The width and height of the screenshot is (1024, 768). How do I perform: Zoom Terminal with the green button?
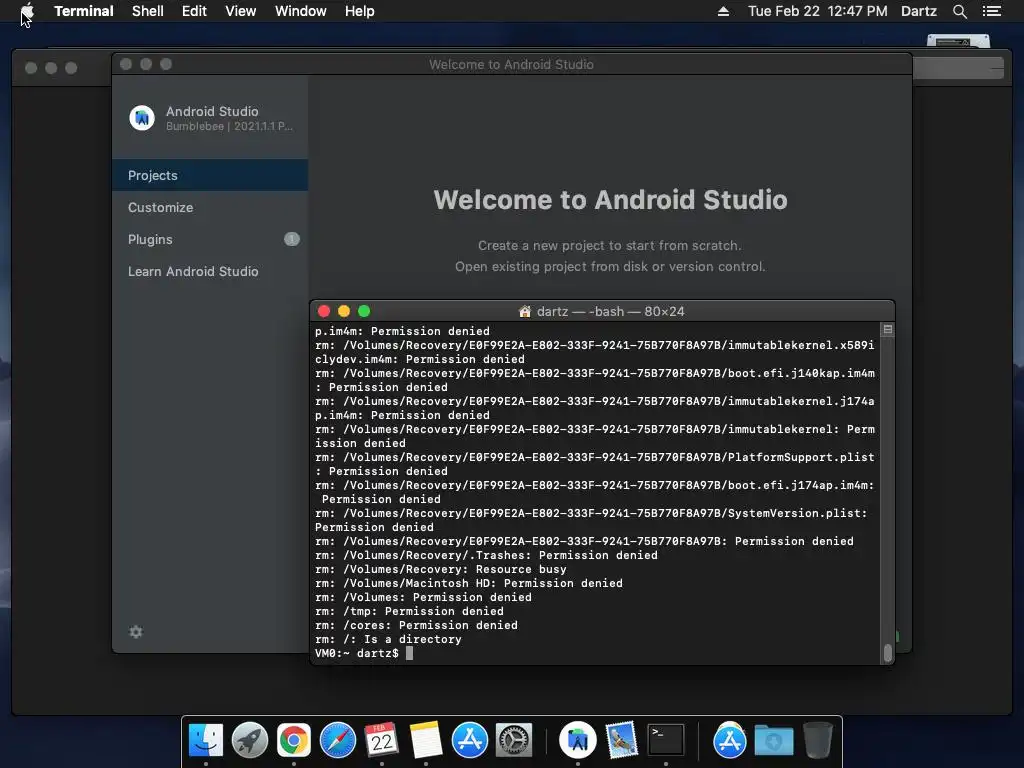pos(364,312)
